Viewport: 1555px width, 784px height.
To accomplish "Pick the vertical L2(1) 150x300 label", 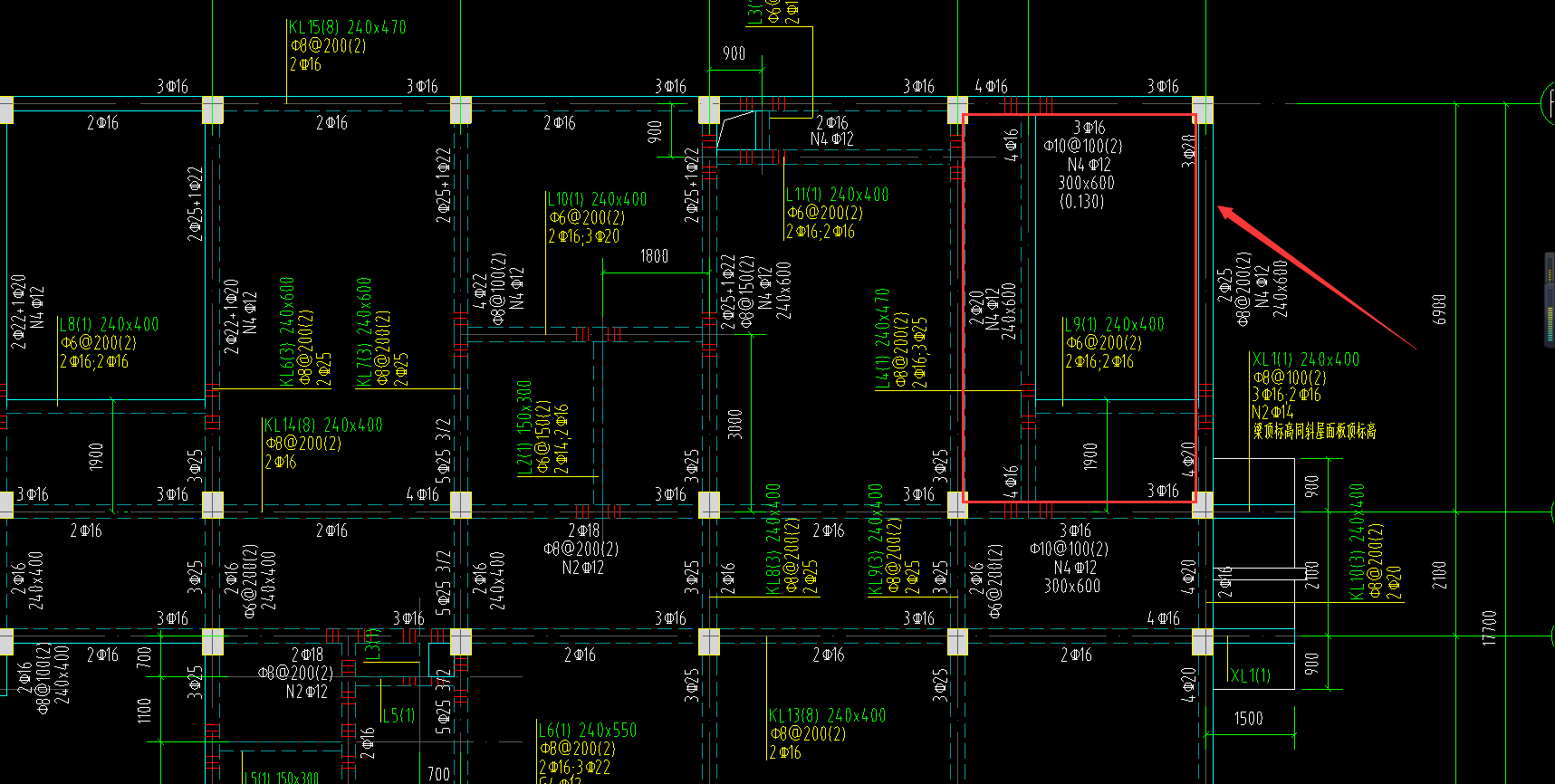I will point(523,427).
